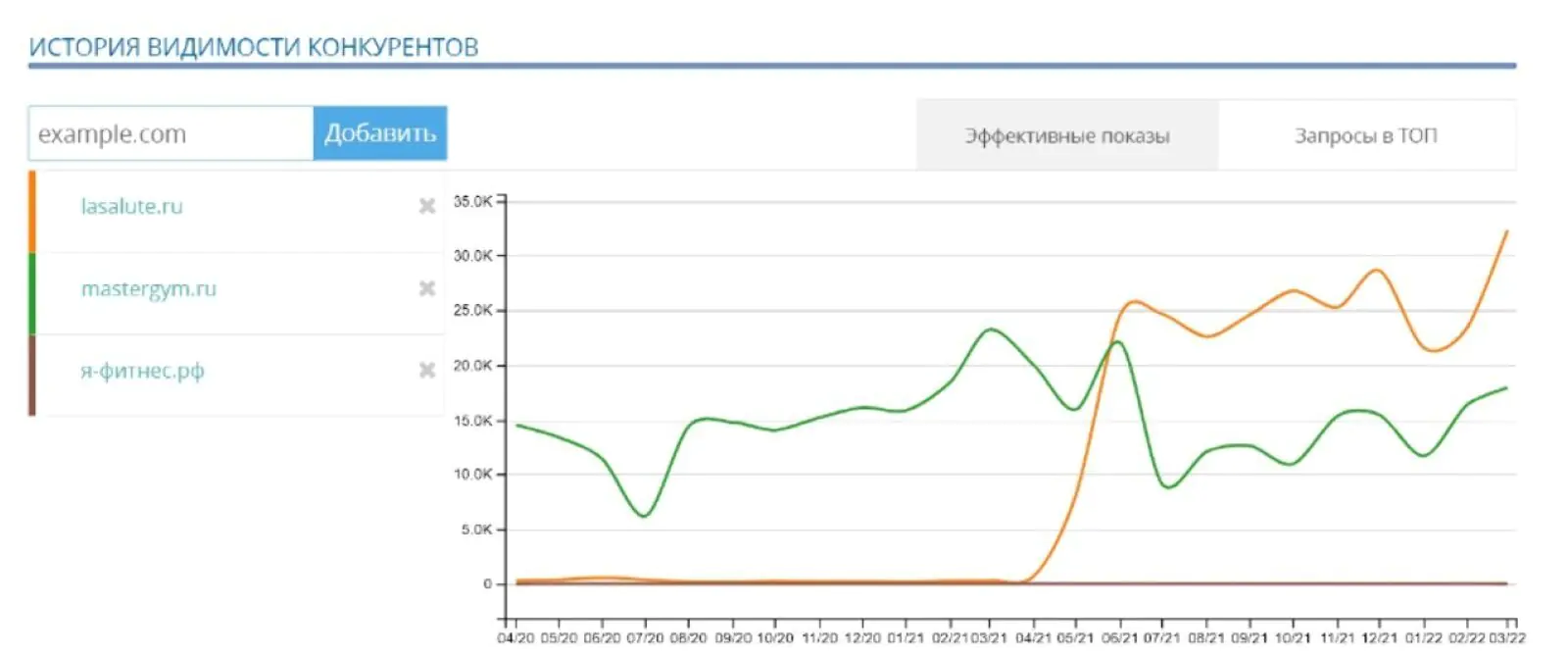
Task: Click the green color bar for mastergym.ru
Action: 32,293
